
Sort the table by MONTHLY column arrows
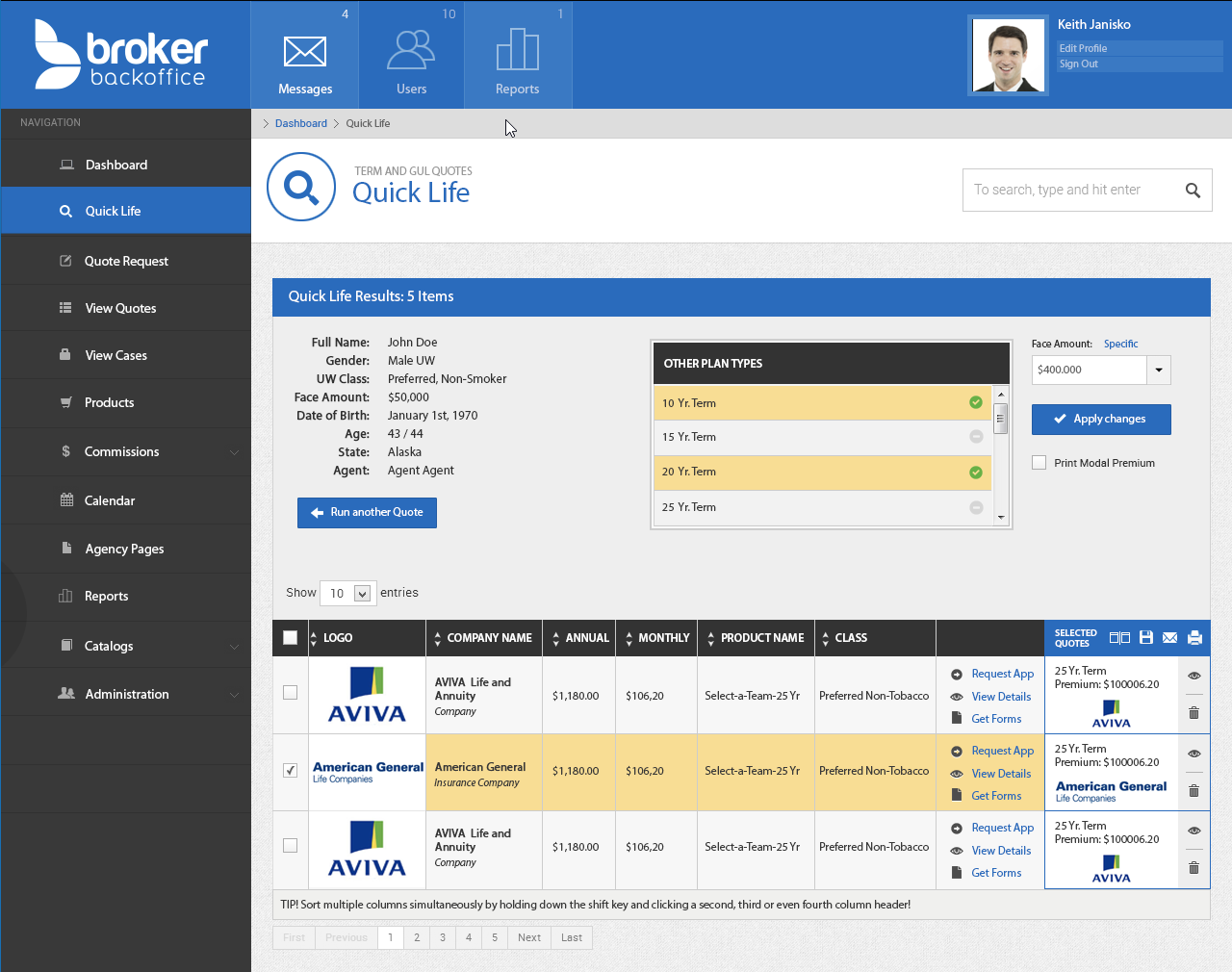click(x=629, y=638)
